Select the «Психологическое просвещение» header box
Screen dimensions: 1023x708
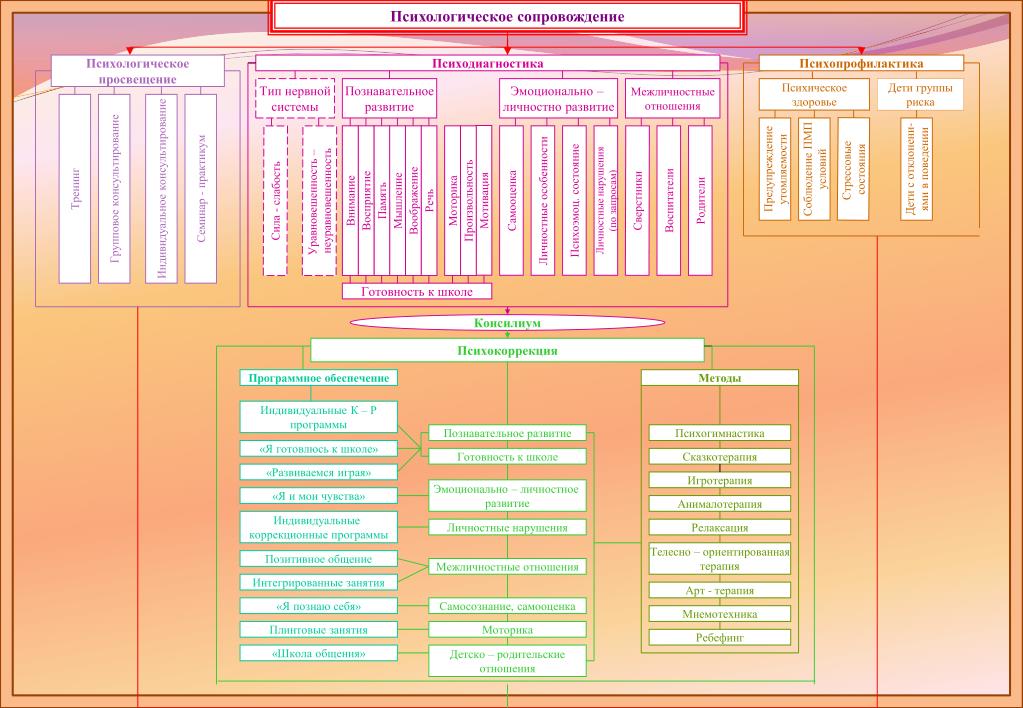pyautogui.click(x=138, y=71)
